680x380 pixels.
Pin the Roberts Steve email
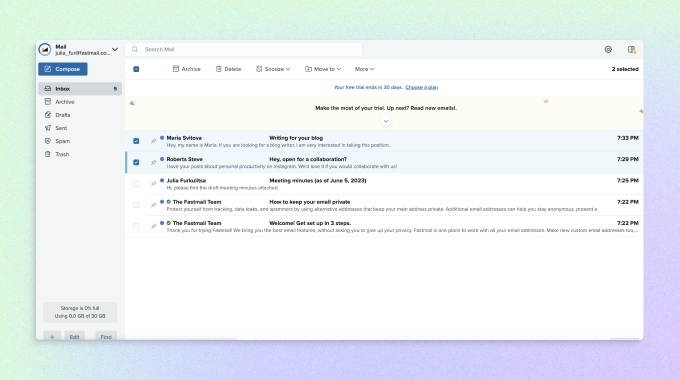pos(153,162)
